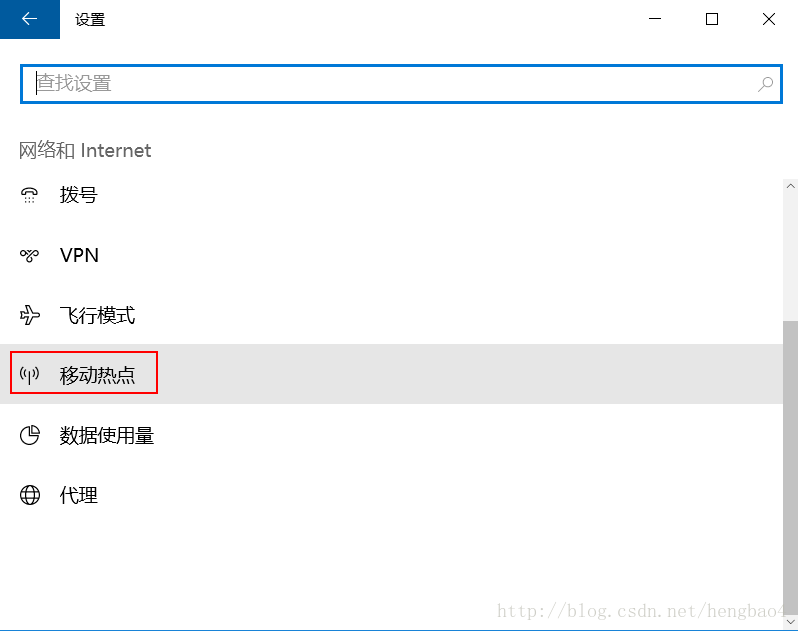This screenshot has width=798, height=631.
Task: Open the 代理 proxy settings
Action: [391, 495]
